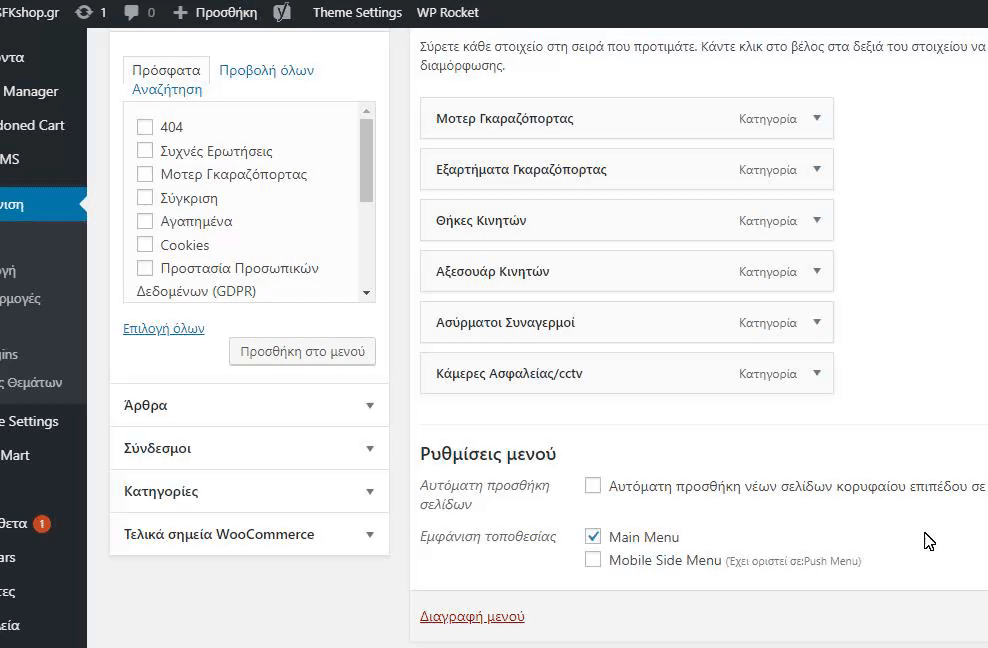Uncheck the Main Menu location
Image resolution: width=988 pixels, height=648 pixels.
tap(593, 537)
